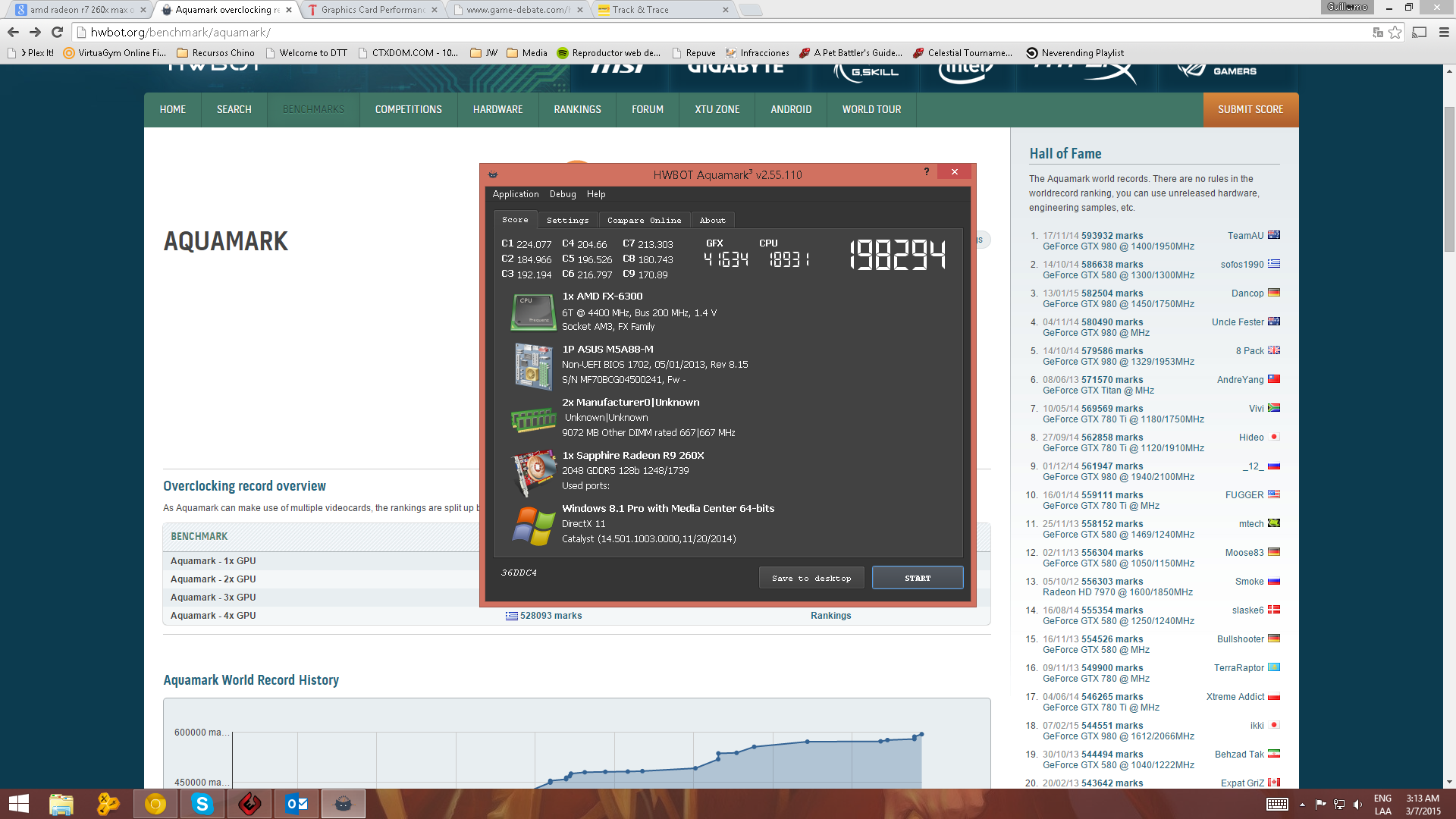This screenshot has width=1456, height=819.
Task: Open the on-screen keyboard tray icon
Action: tap(1277, 804)
